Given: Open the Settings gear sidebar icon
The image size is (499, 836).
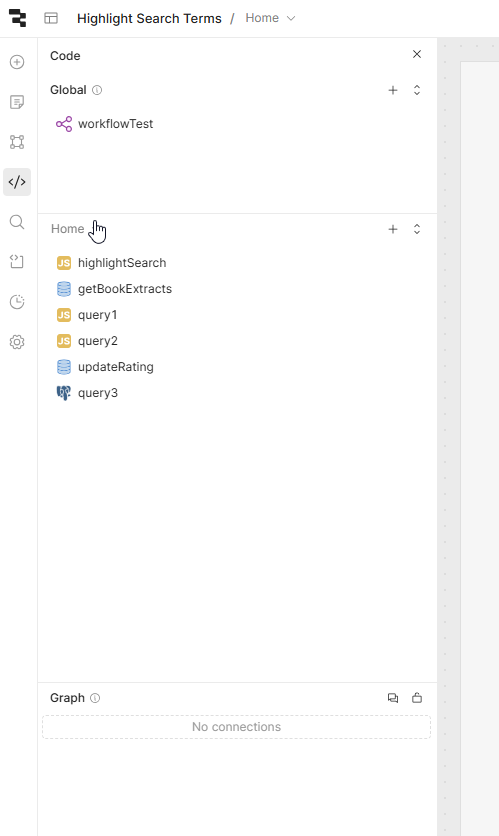Looking at the screenshot, I should coord(17,342).
